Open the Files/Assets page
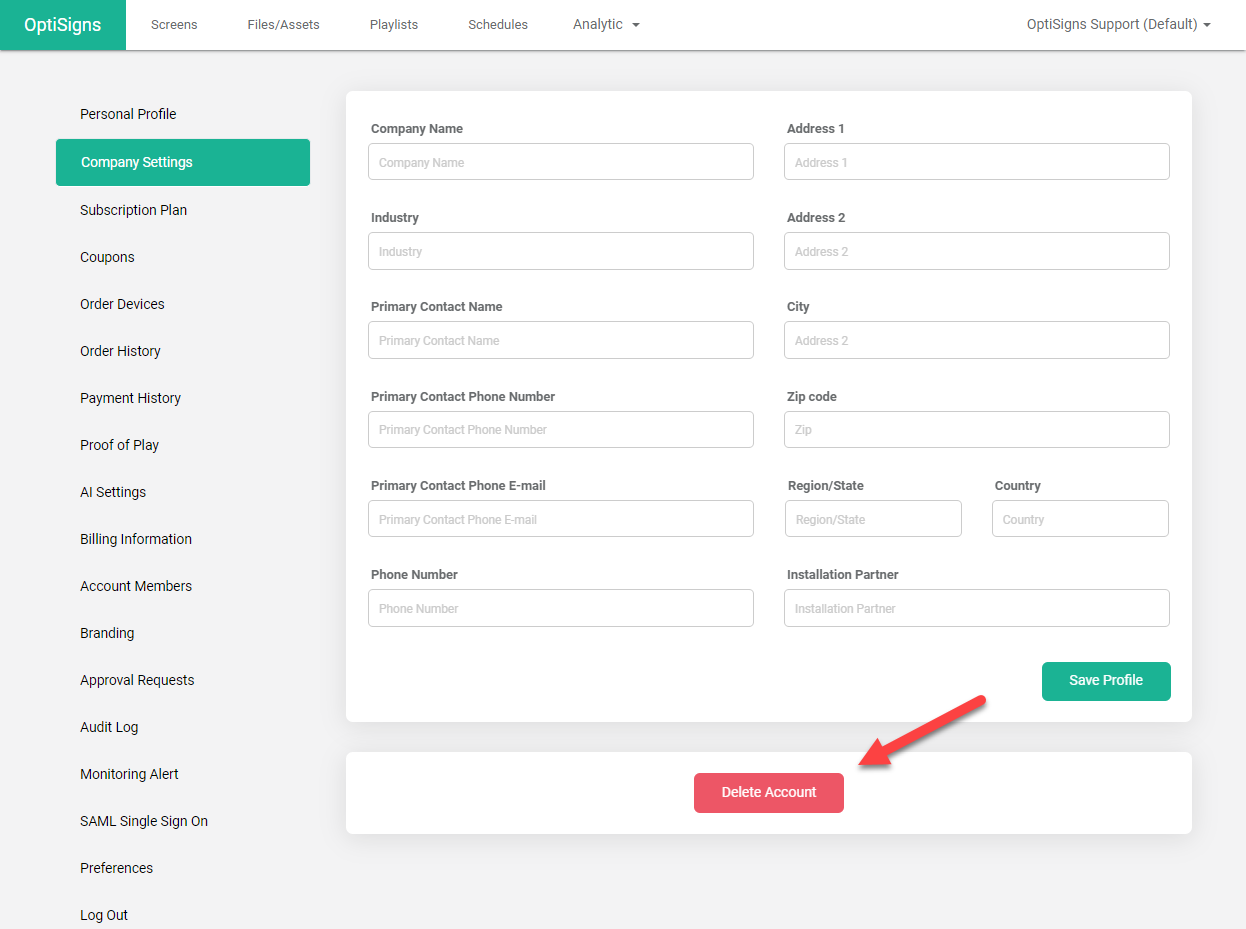Screen dimensions: 1246x929 283,24
